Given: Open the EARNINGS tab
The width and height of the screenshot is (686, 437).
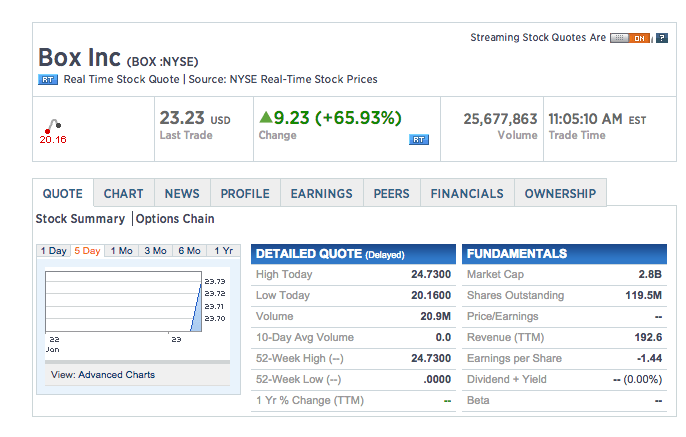Looking at the screenshot, I should click(x=322, y=193).
